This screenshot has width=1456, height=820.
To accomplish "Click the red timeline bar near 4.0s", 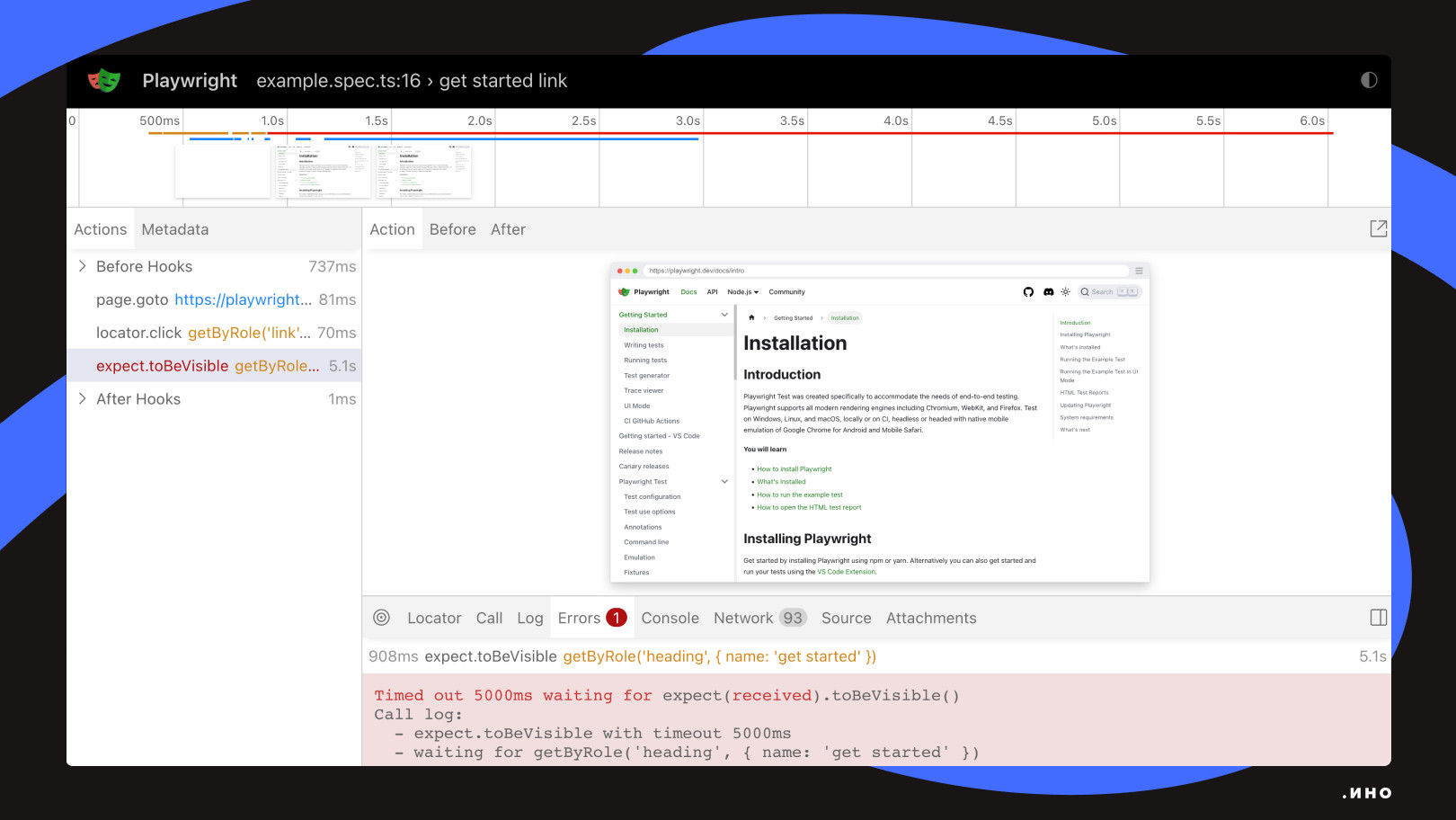I will click(896, 133).
